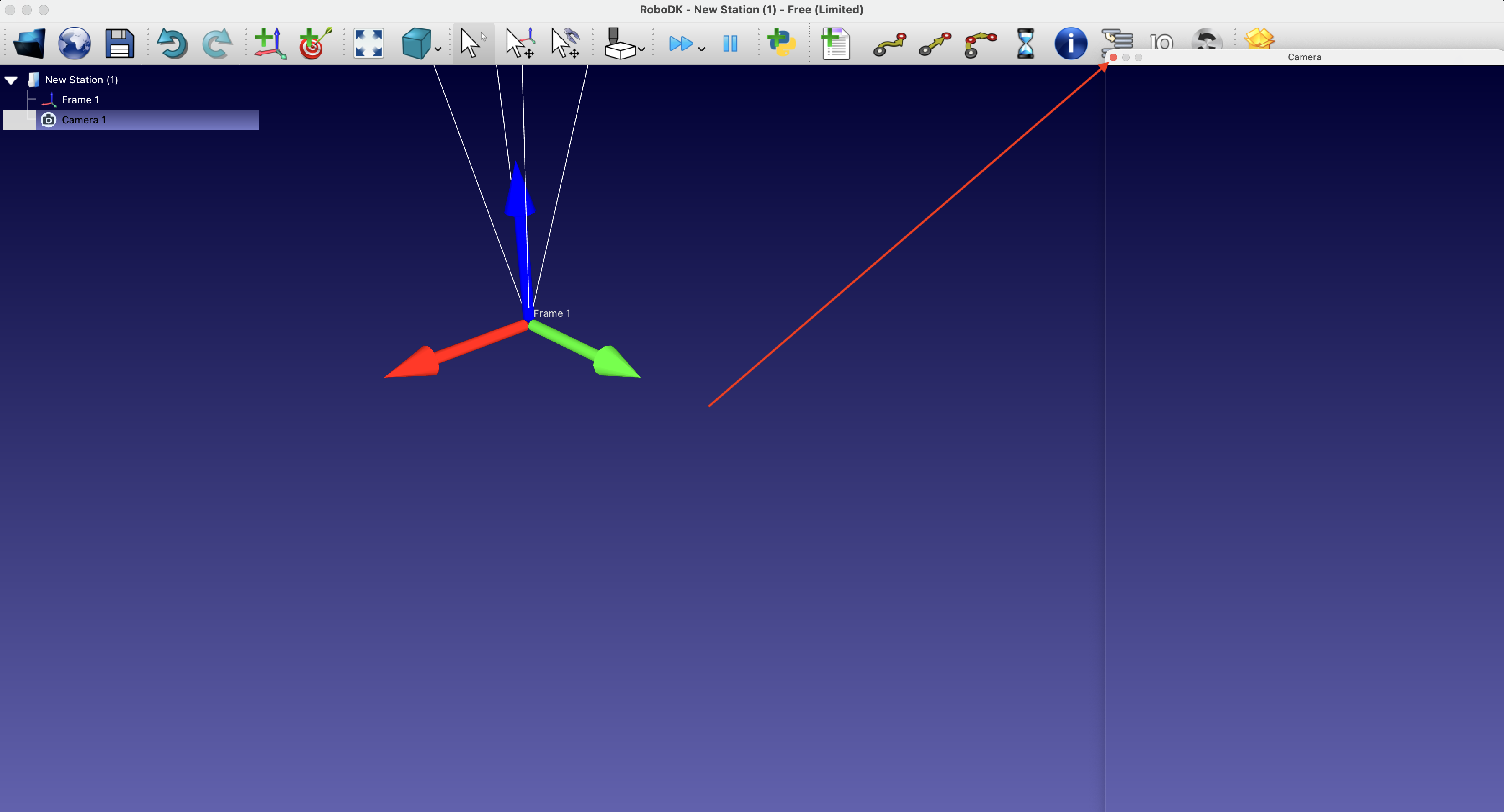Add a new target icon

315,43
